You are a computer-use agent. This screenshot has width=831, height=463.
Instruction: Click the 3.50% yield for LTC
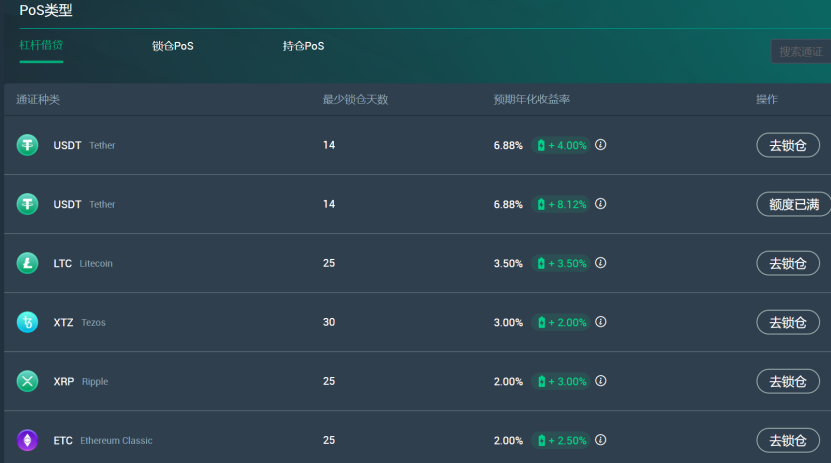[508, 263]
